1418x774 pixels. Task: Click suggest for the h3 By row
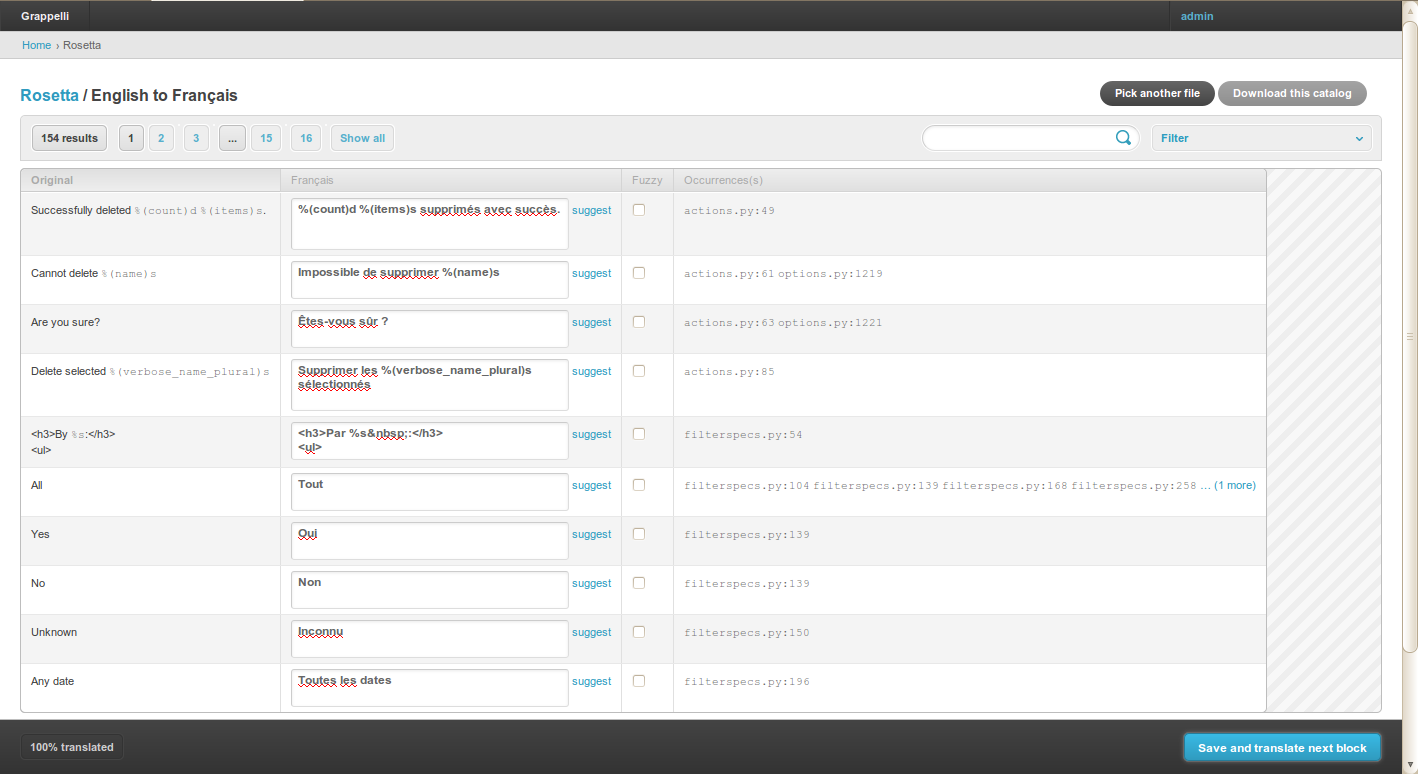point(591,434)
